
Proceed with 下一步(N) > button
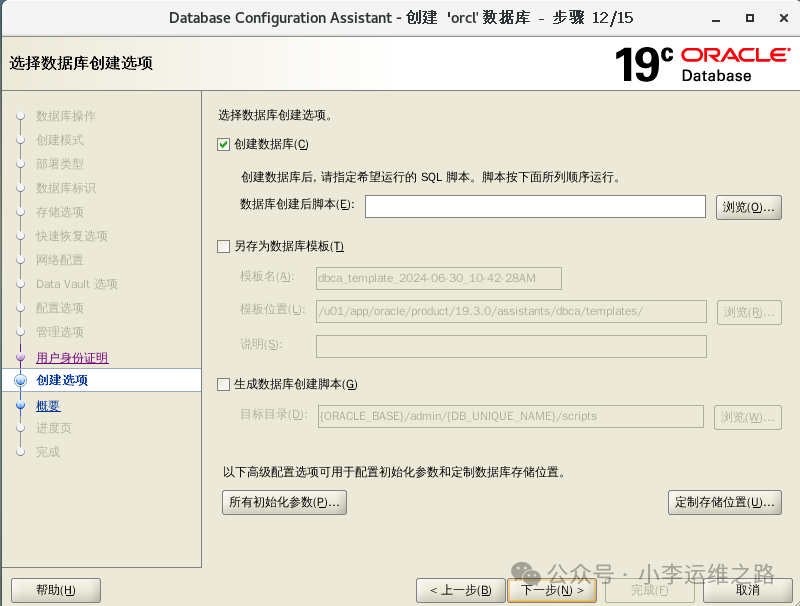tap(552, 590)
